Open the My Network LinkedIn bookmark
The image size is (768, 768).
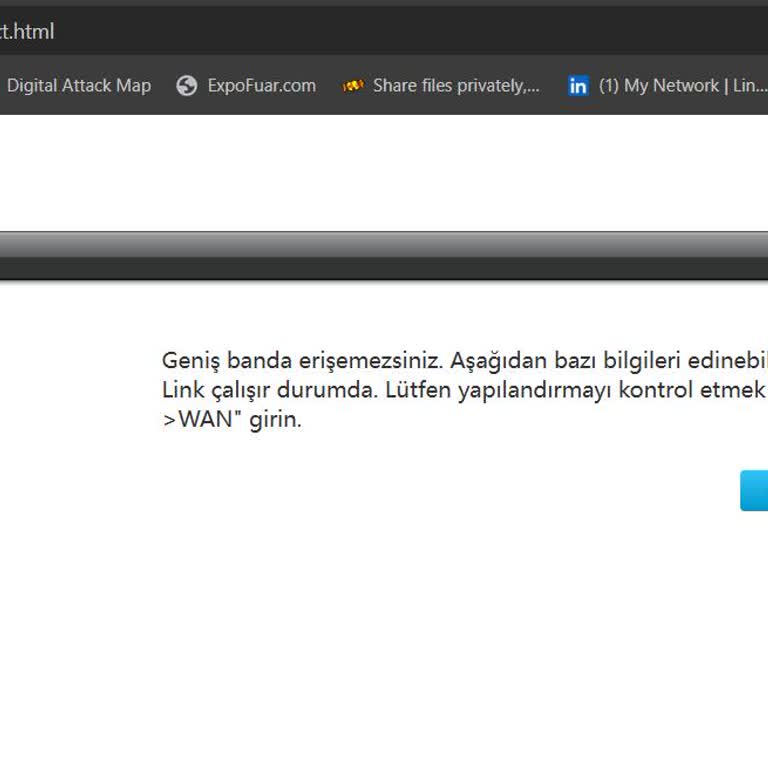[x=666, y=86]
